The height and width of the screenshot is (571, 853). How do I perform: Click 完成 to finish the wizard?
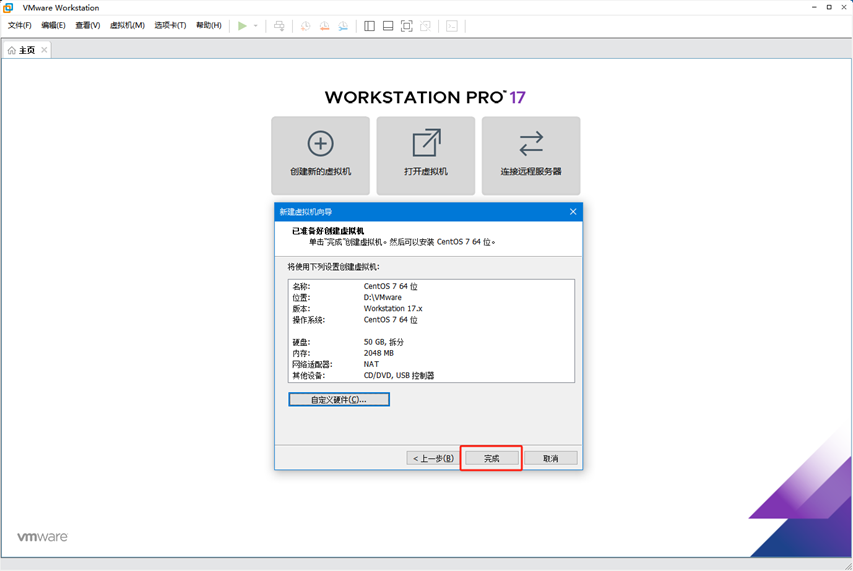tap(492, 458)
